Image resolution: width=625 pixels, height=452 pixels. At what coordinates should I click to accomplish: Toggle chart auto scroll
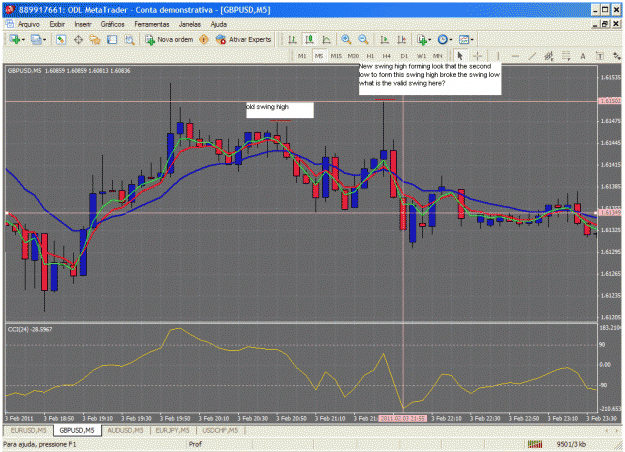point(384,39)
